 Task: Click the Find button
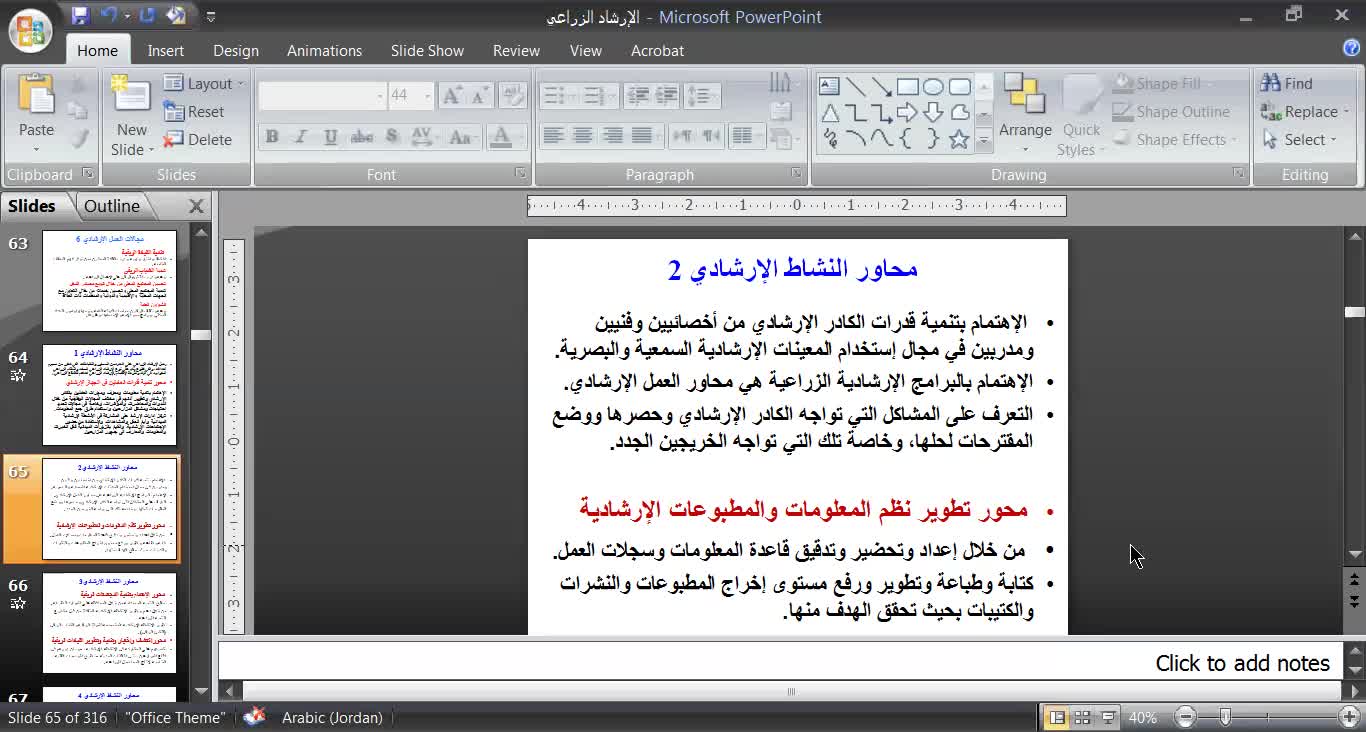point(1288,84)
